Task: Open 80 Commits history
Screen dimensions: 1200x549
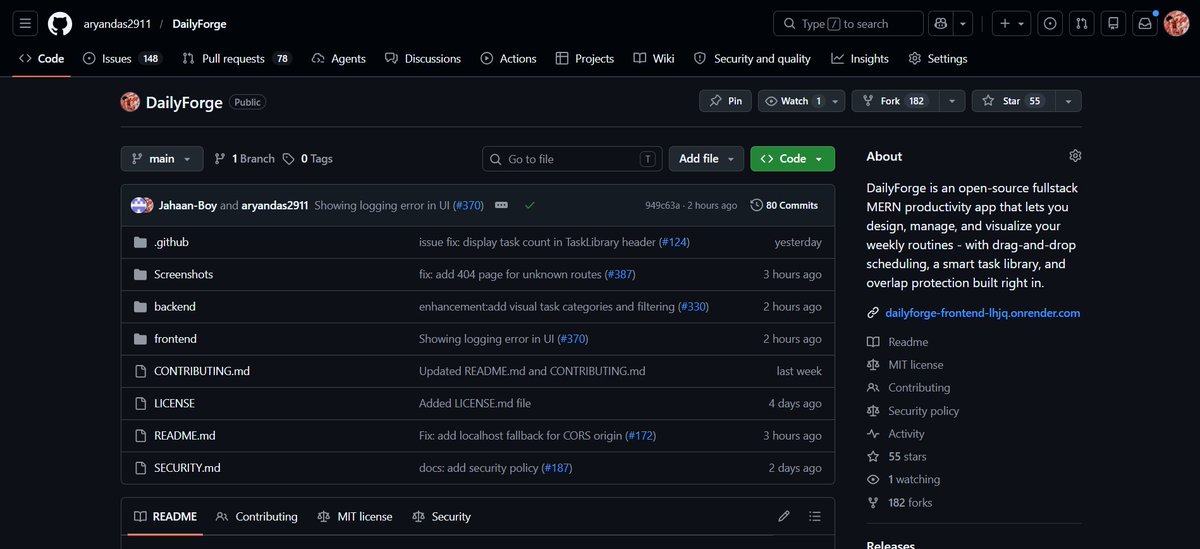Action: pos(784,205)
